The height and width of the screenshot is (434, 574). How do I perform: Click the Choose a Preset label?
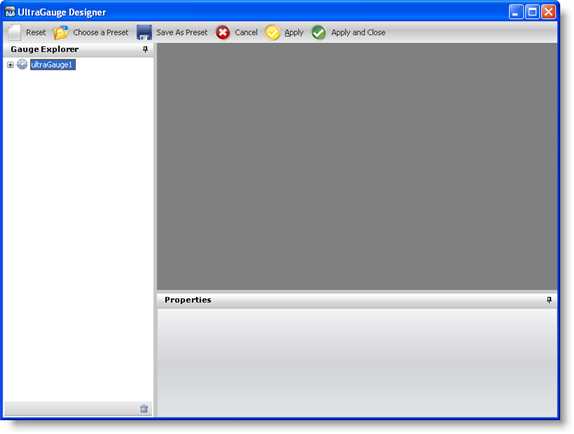point(101,33)
